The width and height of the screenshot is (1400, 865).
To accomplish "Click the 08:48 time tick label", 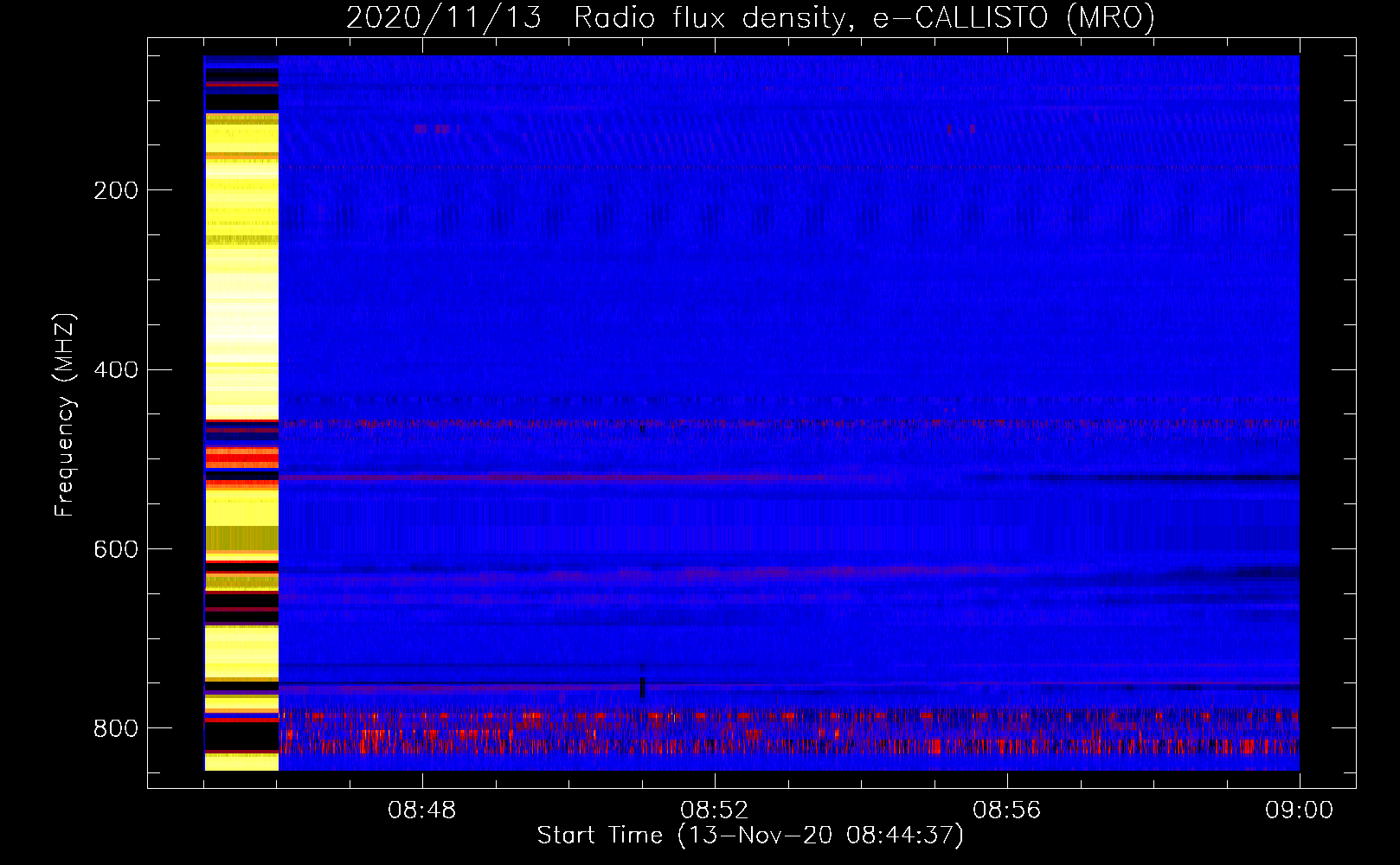I will click(x=422, y=811).
